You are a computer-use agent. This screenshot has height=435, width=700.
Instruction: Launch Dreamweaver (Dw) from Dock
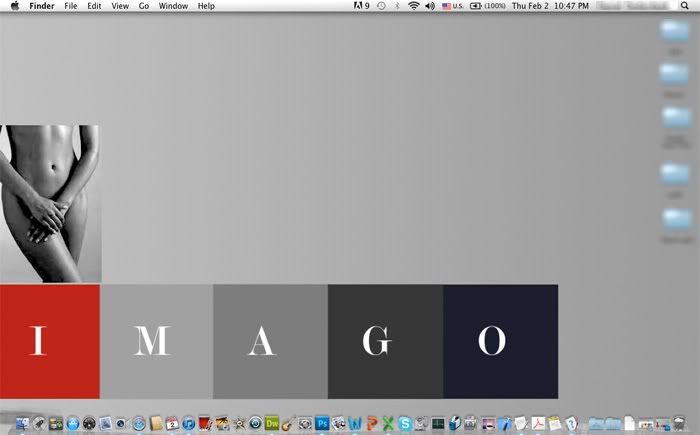272,423
